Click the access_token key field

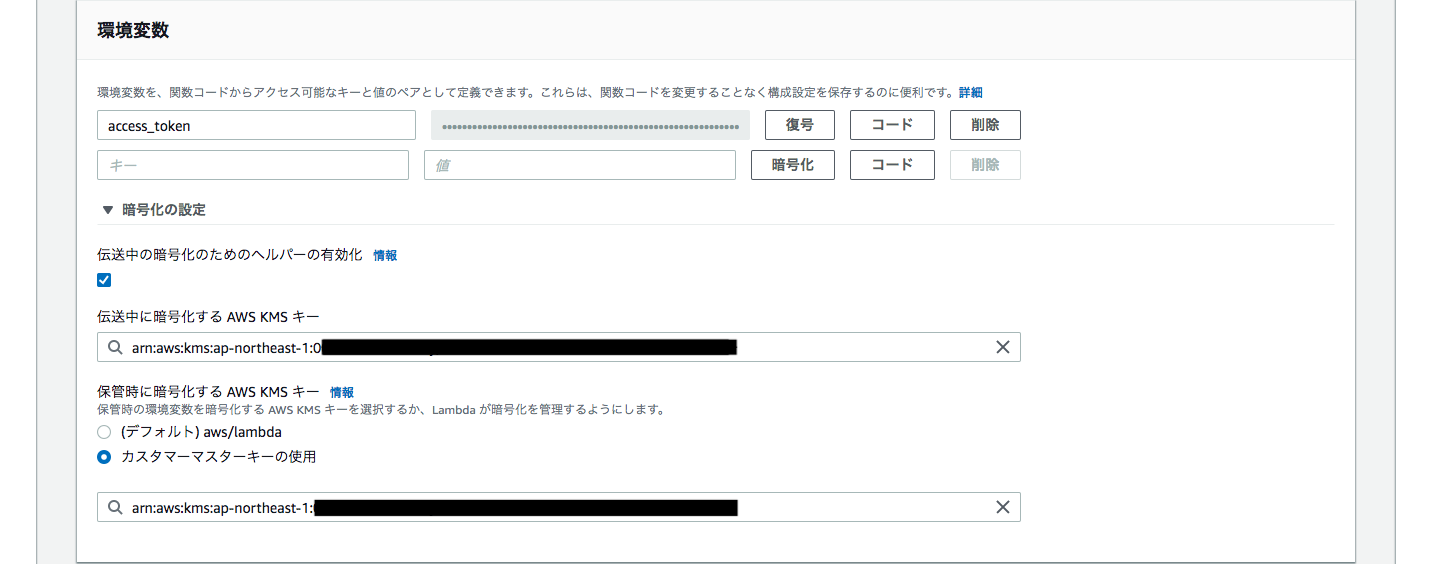(256, 125)
